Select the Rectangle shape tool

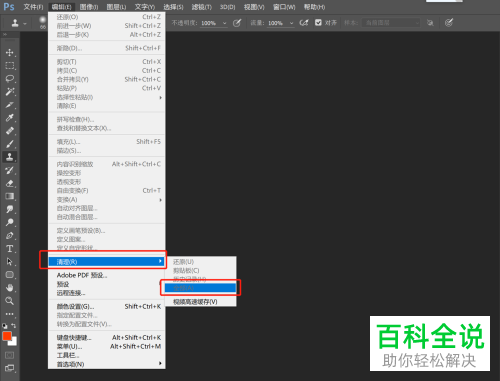coord(10,275)
